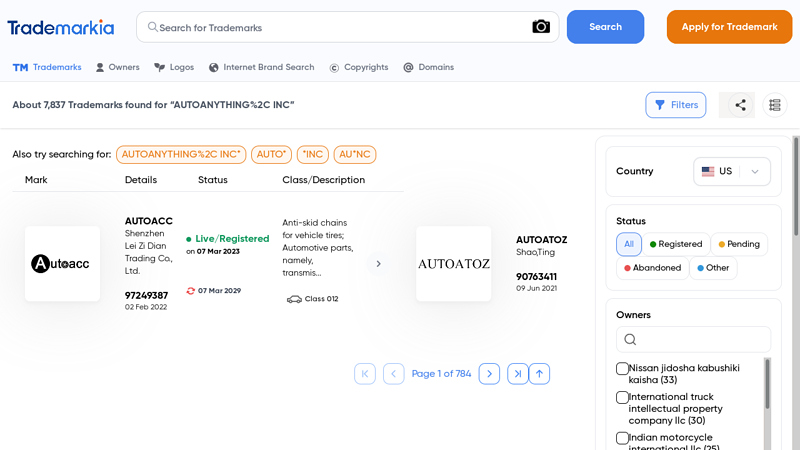Click the Page 1 of 784 label
Screen dimensions: 800x450
441,374
